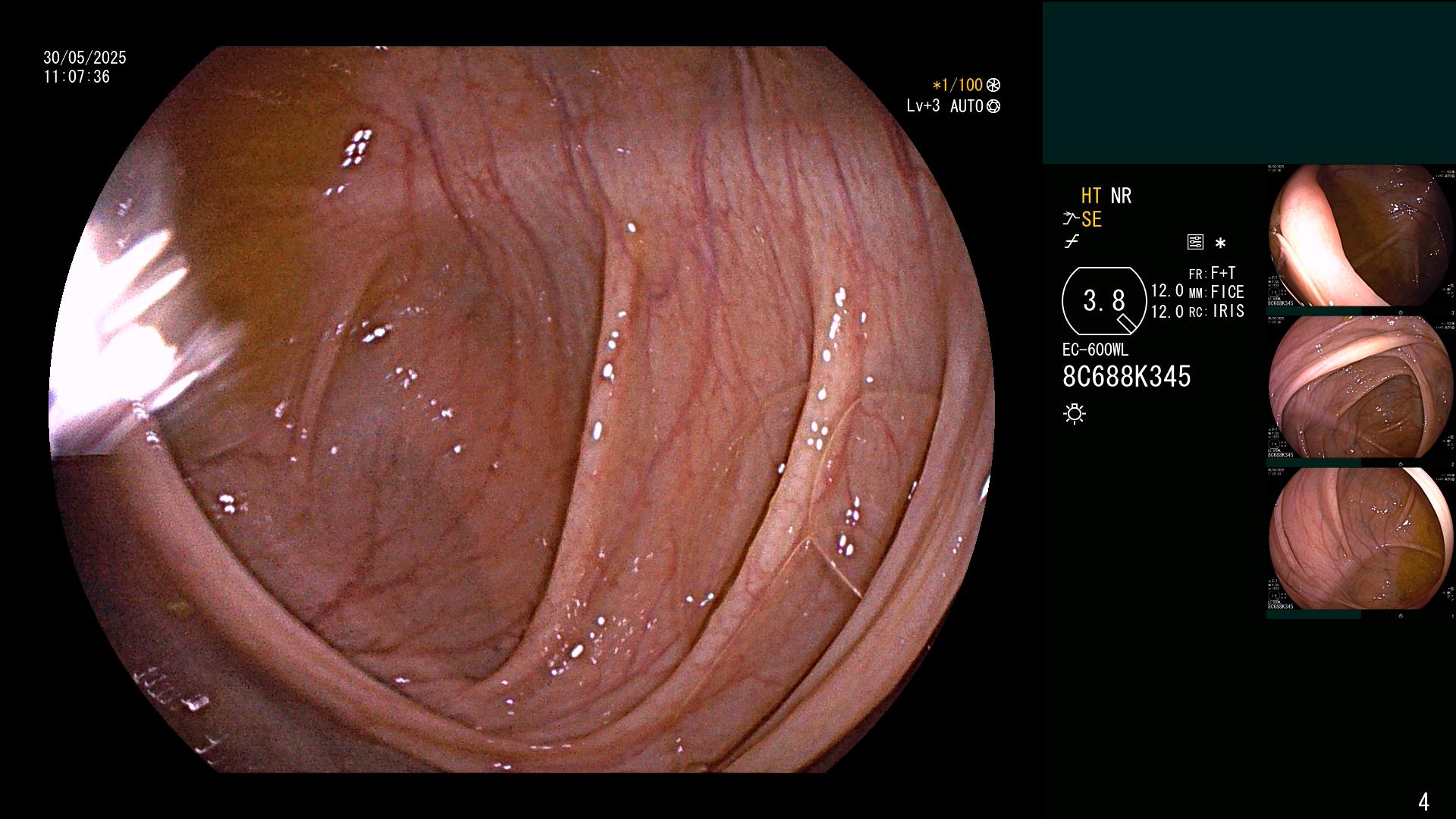Image resolution: width=1456 pixels, height=819 pixels.
Task: Select the yellow HT indicator
Action: [x=1091, y=196]
